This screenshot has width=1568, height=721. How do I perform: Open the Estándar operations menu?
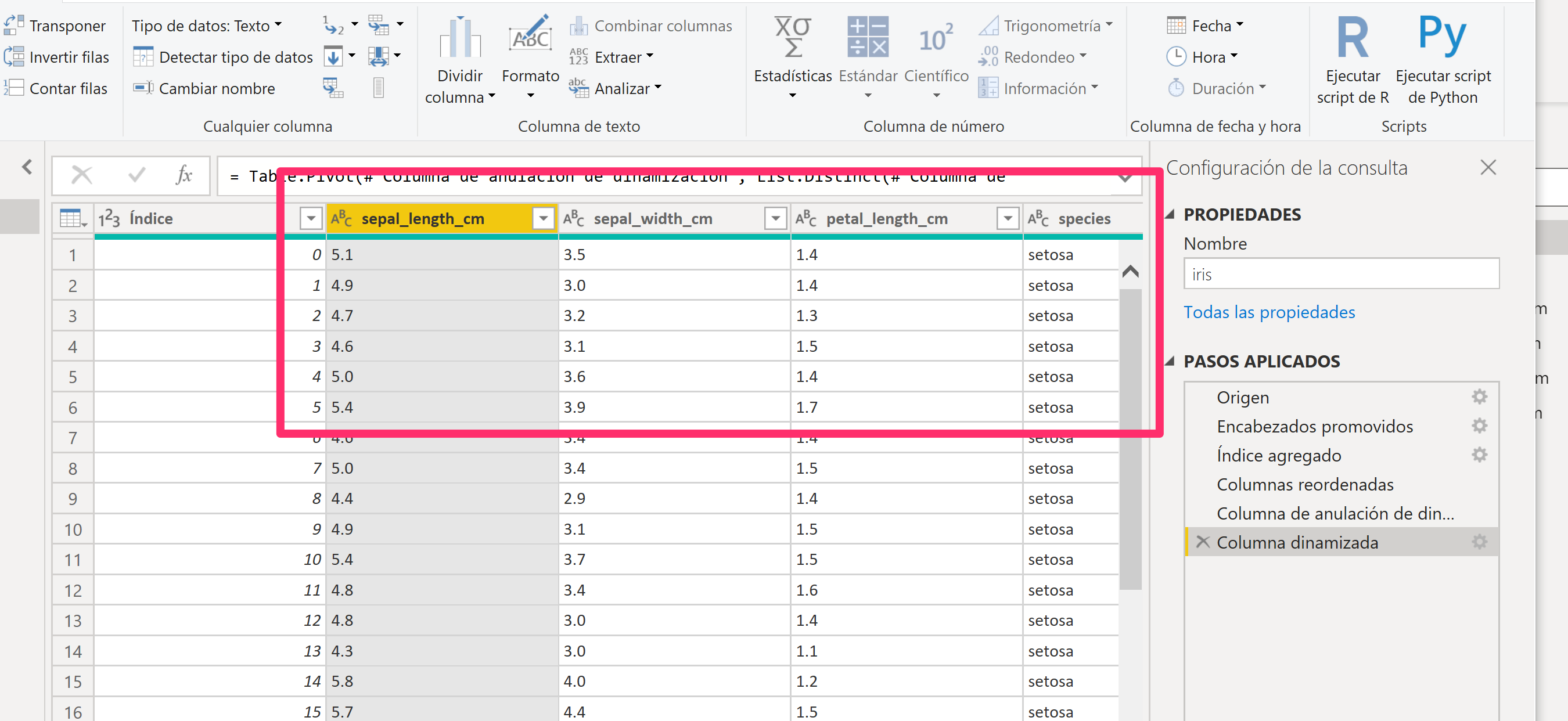868,57
